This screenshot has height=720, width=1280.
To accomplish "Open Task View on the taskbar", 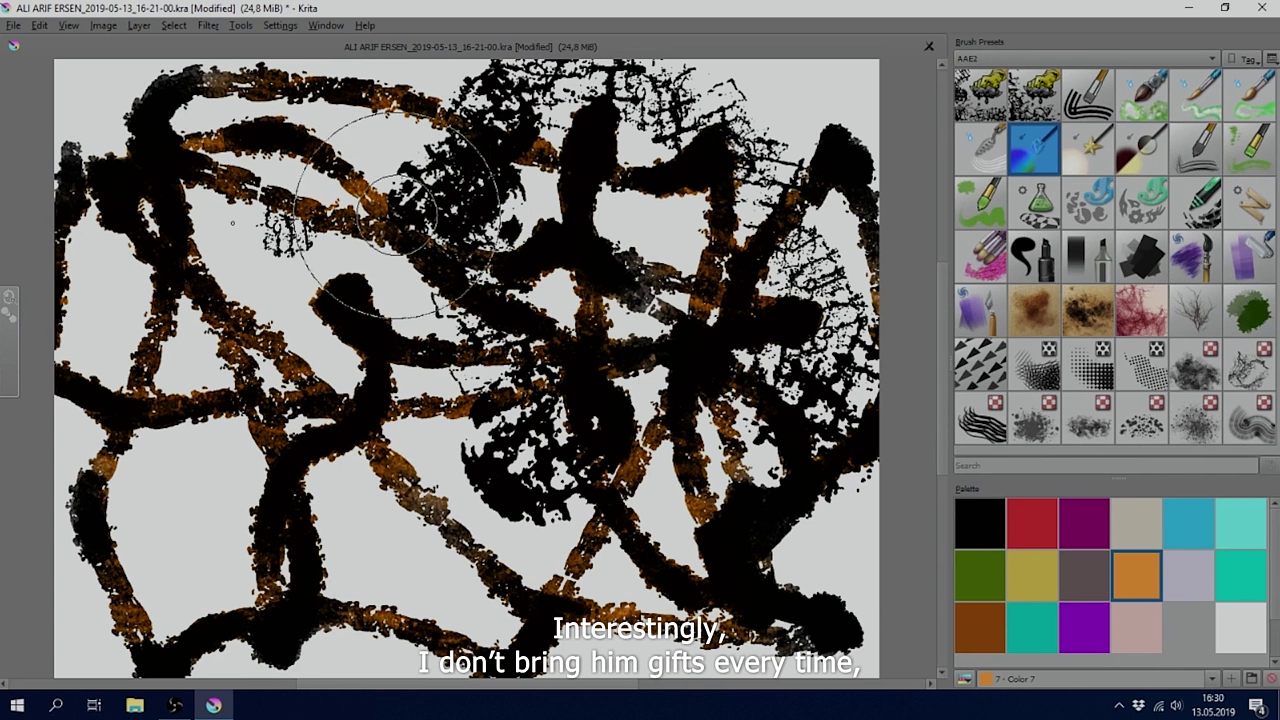I will coord(94,706).
